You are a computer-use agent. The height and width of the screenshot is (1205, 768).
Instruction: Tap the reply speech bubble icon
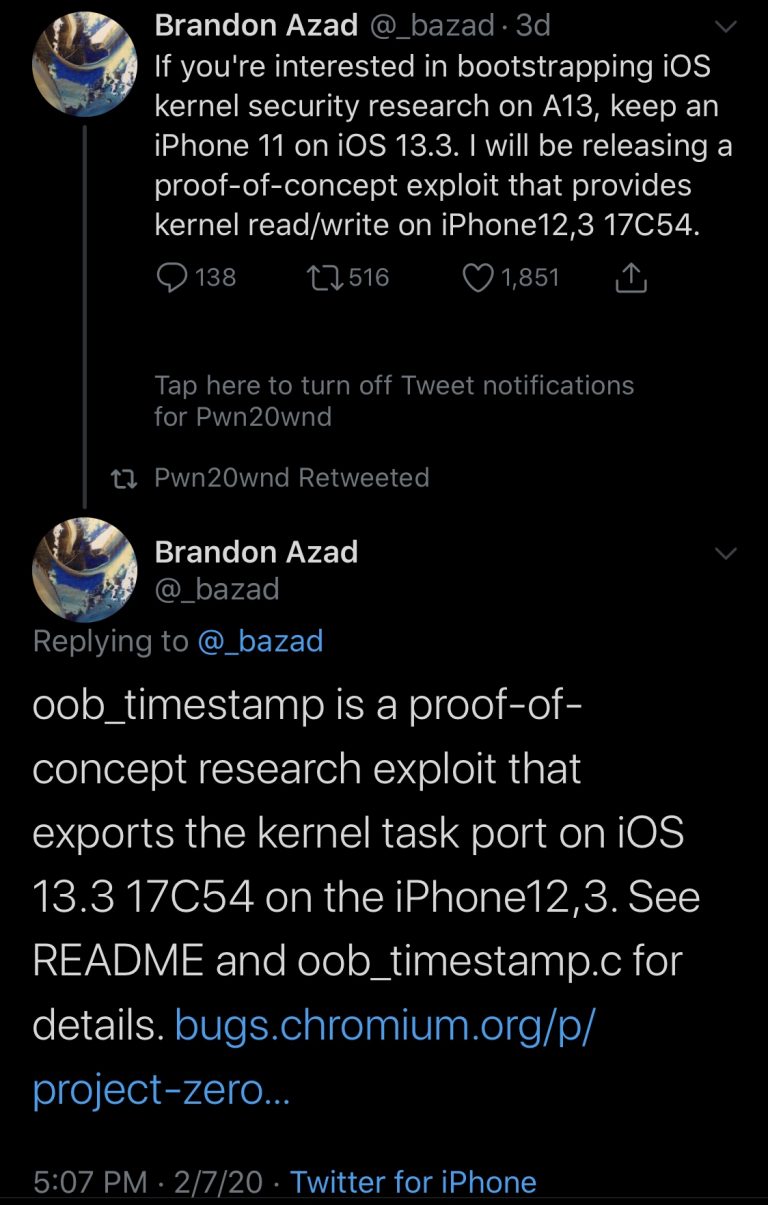[x=173, y=277]
